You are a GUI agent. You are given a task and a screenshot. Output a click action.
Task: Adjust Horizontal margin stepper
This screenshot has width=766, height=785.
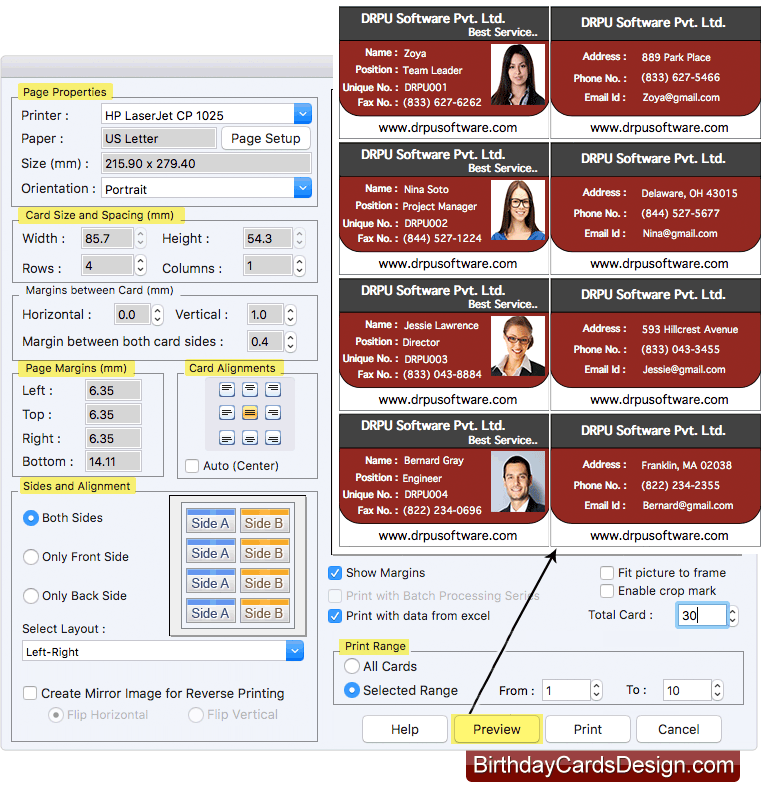[x=157, y=314]
